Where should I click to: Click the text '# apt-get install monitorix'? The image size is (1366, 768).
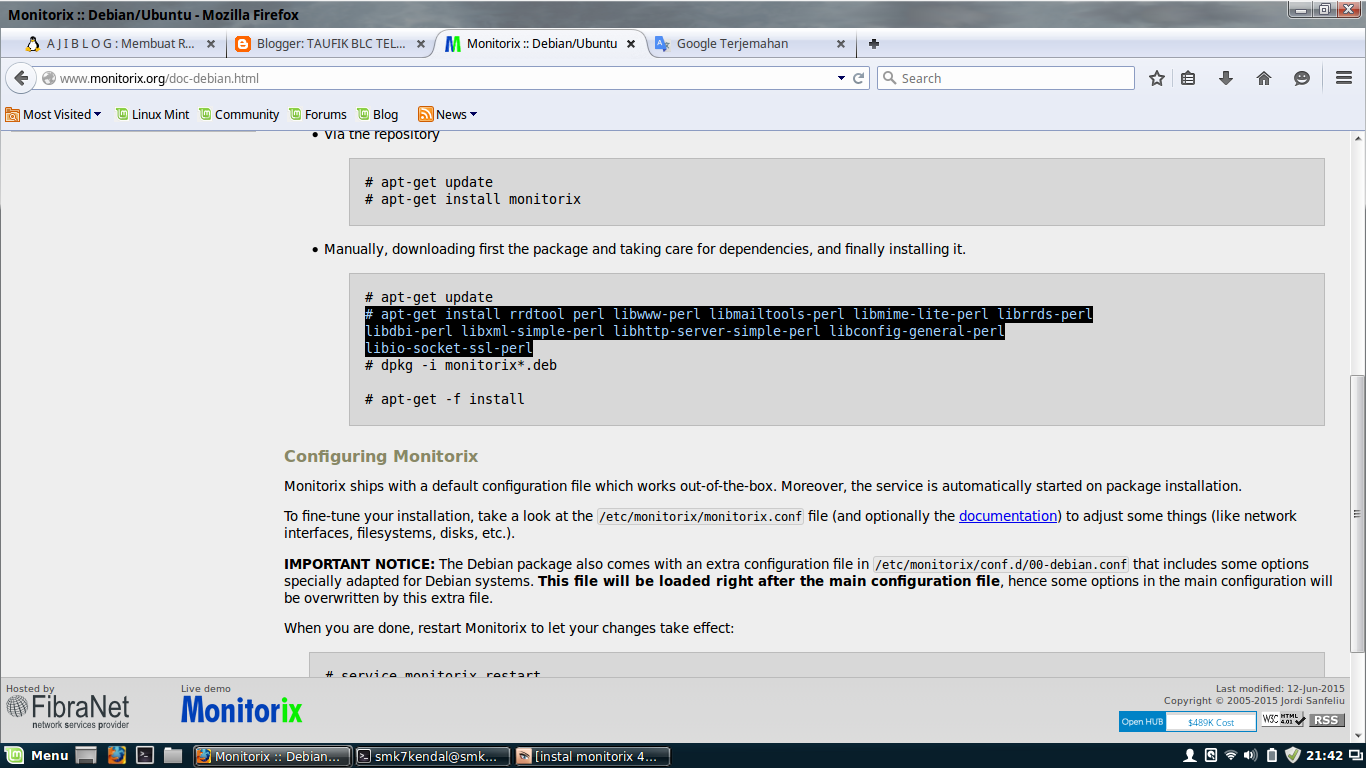(x=473, y=199)
